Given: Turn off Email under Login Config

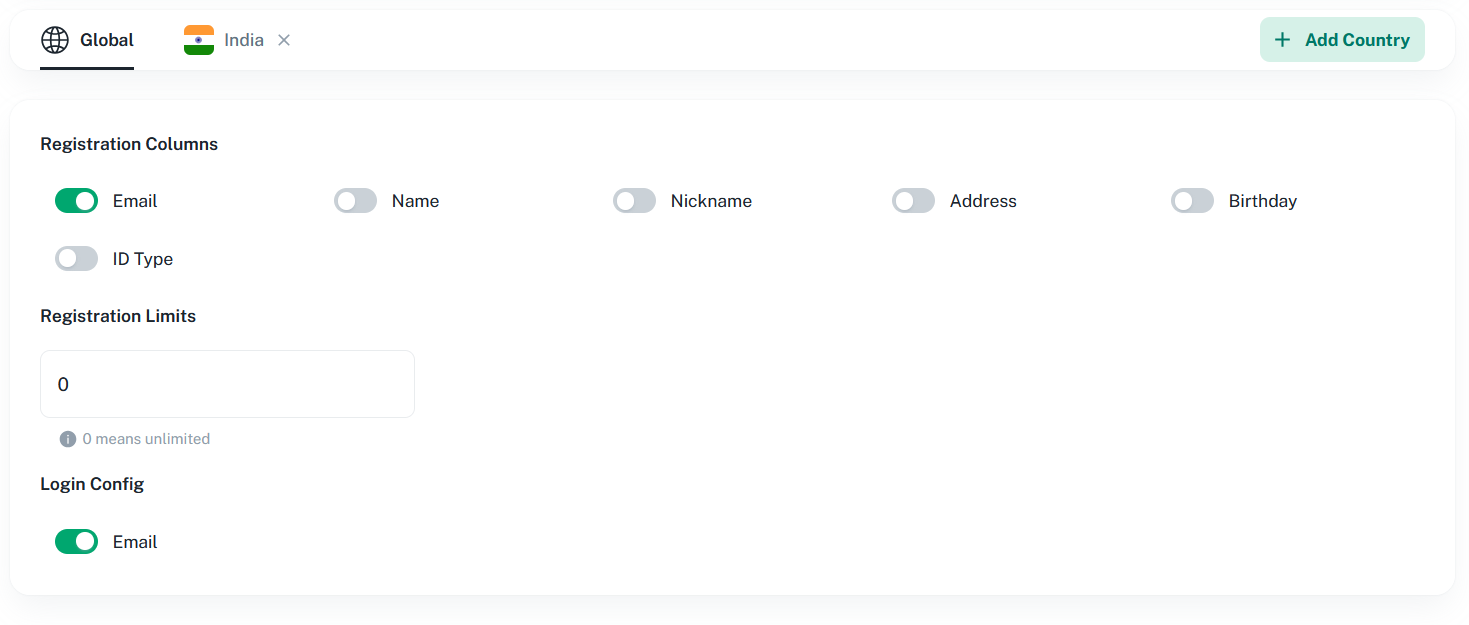Looking at the screenshot, I should 76,542.
